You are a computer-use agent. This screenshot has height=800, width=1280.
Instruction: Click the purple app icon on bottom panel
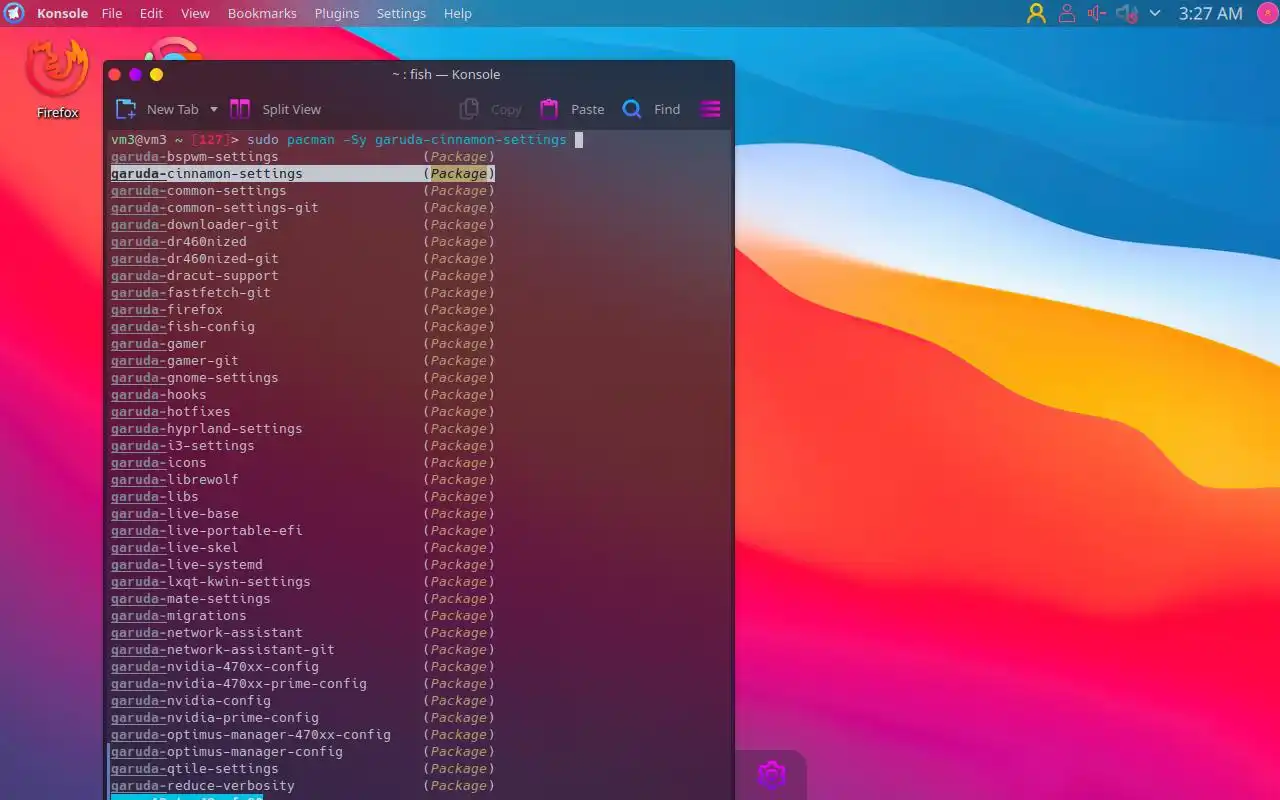[x=771, y=775]
